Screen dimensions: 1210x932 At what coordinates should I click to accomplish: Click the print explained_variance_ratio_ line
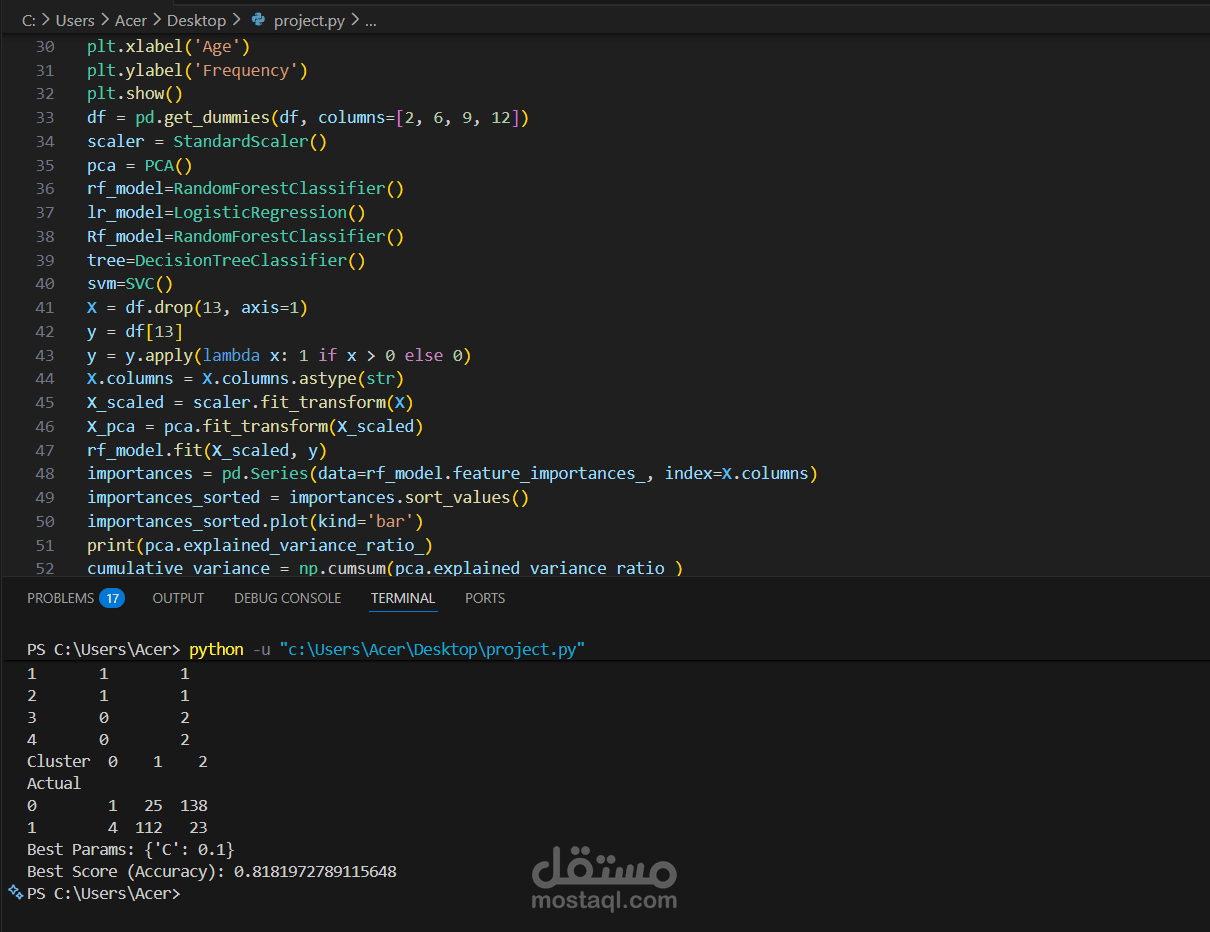(260, 545)
